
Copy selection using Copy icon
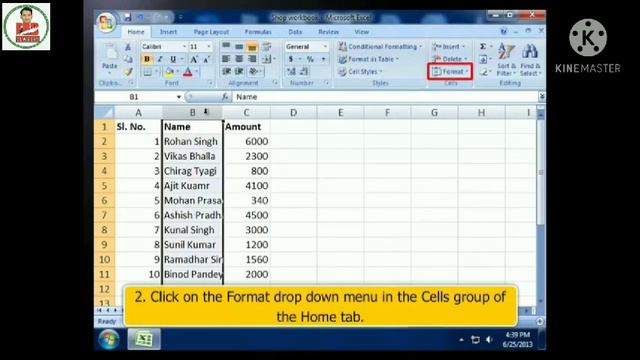[128, 59]
